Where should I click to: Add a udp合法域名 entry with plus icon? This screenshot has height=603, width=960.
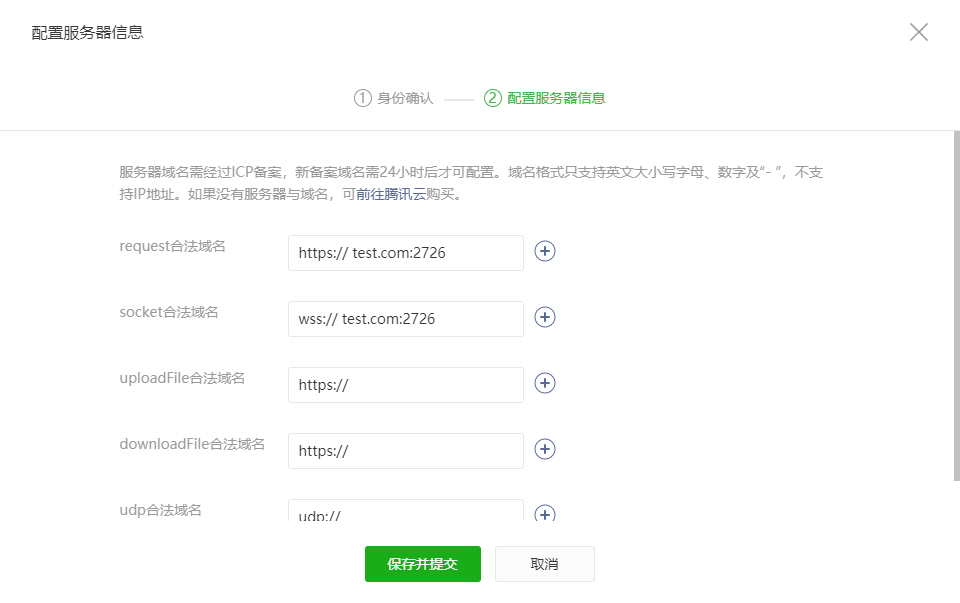[x=545, y=514]
